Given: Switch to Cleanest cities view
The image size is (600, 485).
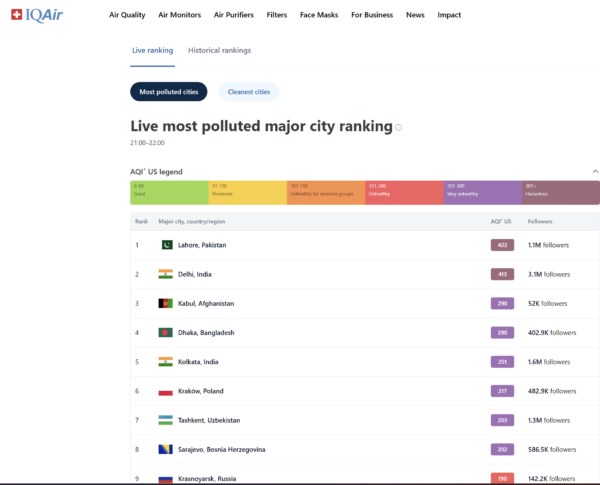Looking at the screenshot, I should click(x=248, y=92).
